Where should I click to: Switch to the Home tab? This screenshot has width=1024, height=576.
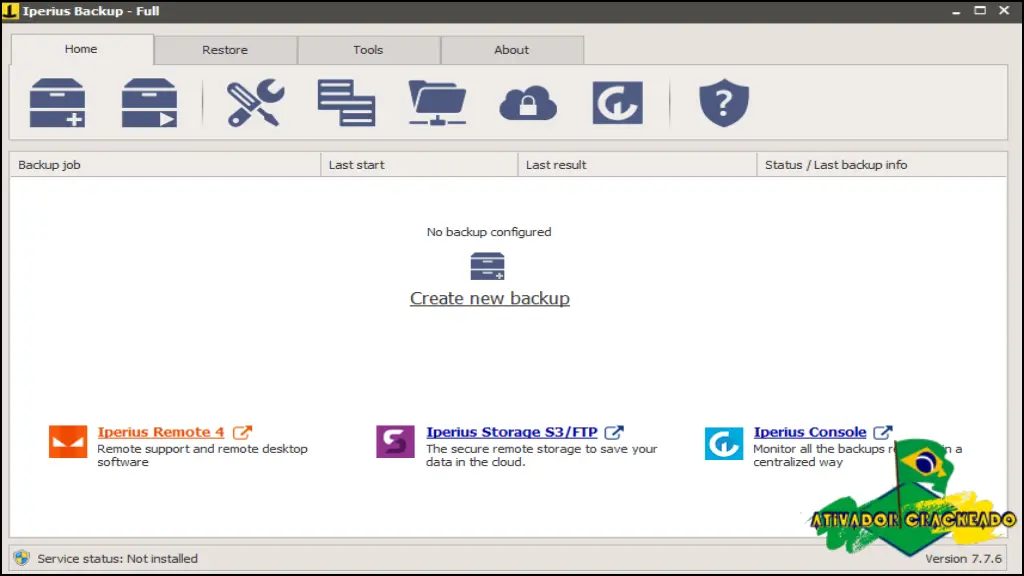point(82,49)
